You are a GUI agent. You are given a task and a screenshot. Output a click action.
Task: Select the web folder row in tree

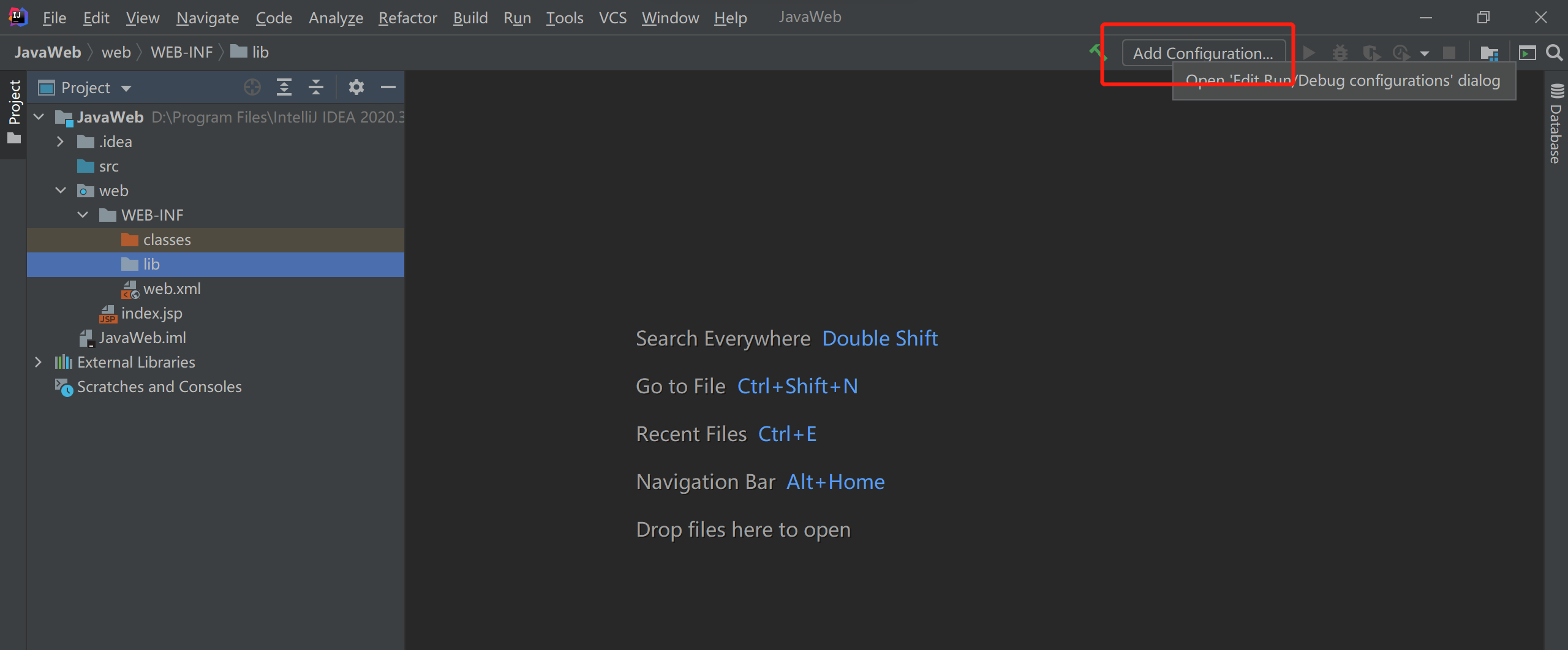click(216, 191)
